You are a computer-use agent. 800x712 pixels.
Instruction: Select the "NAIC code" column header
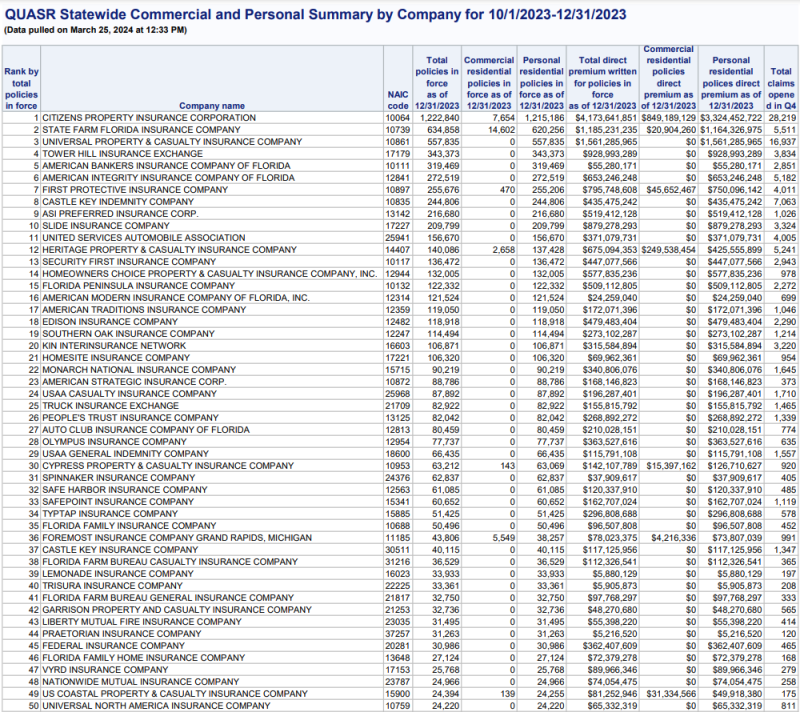[398, 99]
